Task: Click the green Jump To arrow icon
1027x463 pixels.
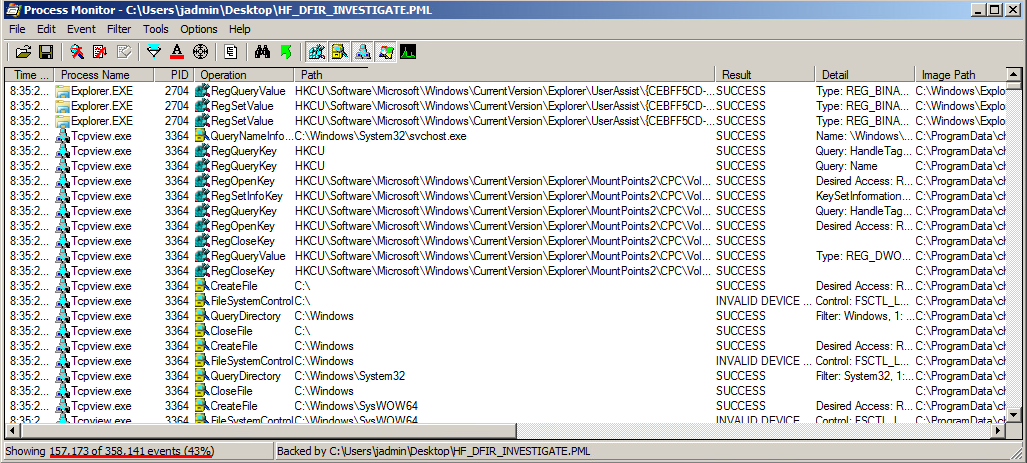Action: (286, 52)
